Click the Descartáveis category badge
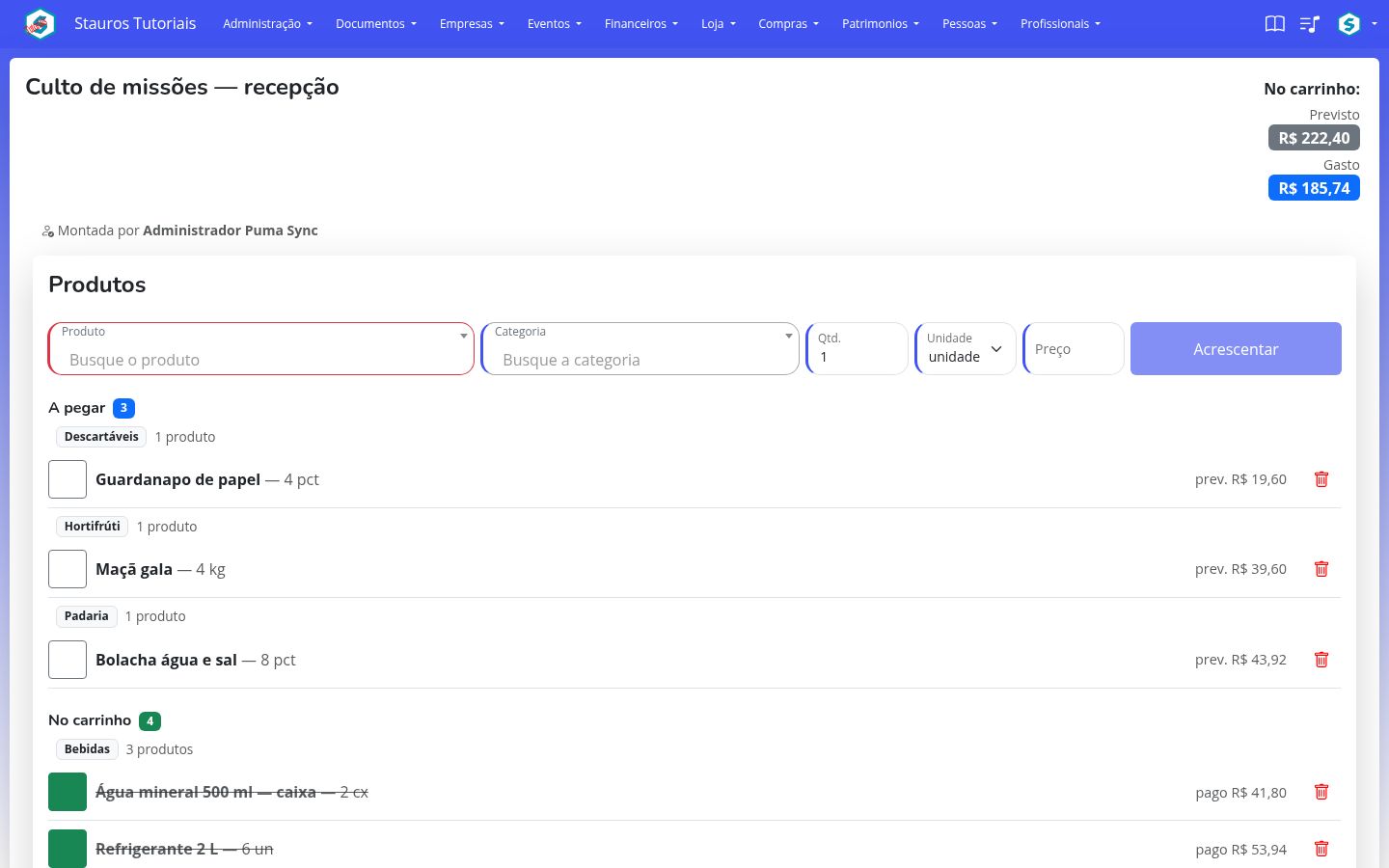 101,437
